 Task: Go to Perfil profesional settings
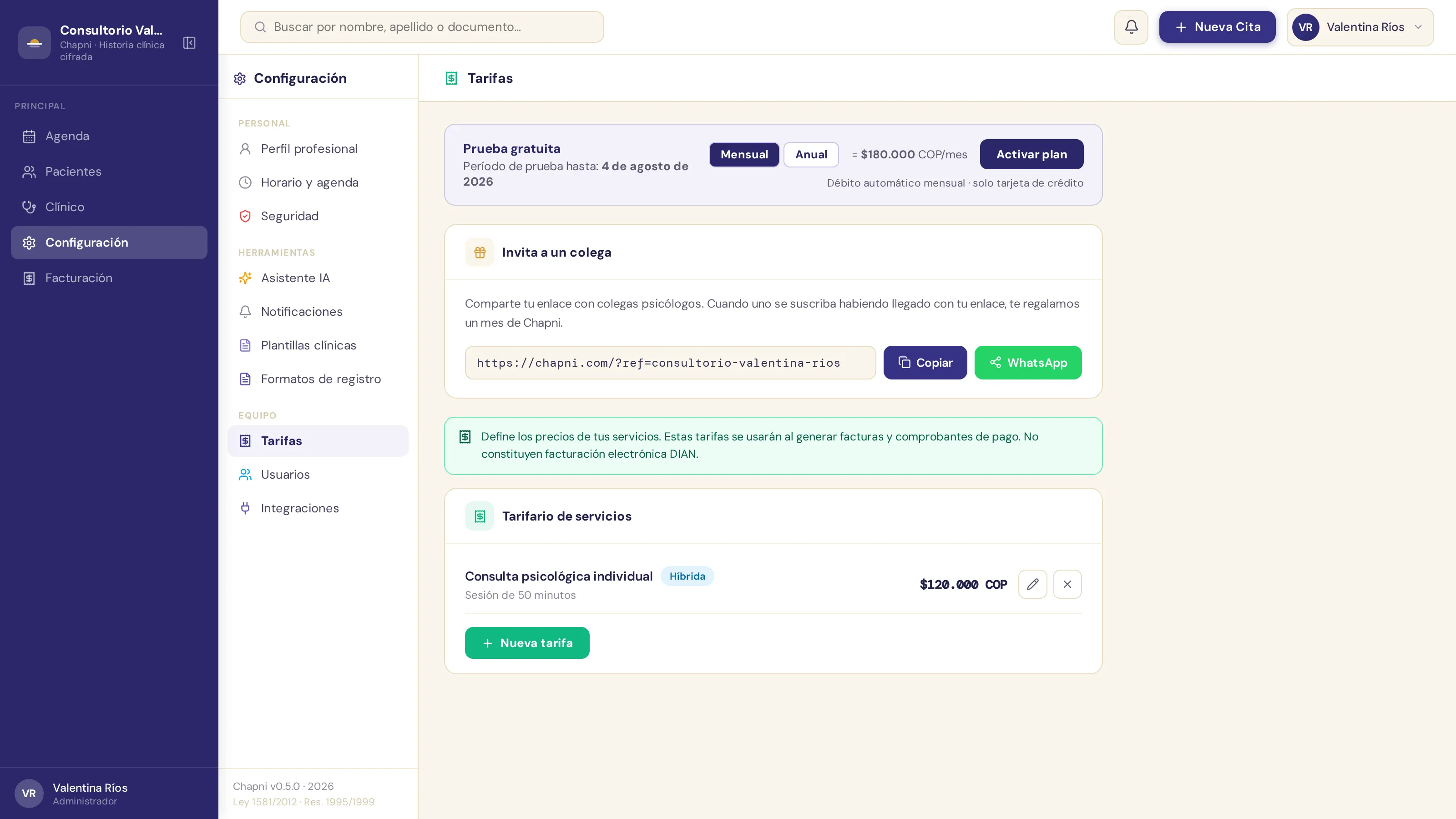(318, 149)
